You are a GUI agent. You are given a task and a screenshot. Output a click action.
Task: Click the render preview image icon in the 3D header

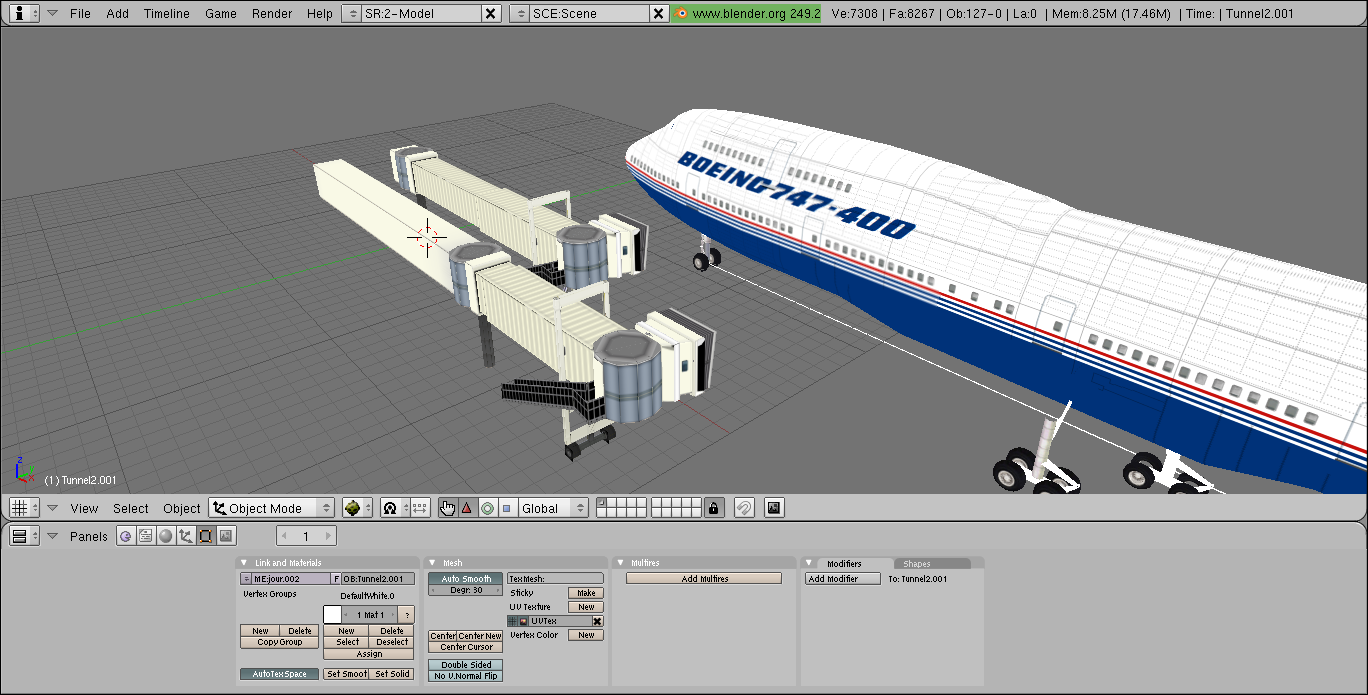773,508
